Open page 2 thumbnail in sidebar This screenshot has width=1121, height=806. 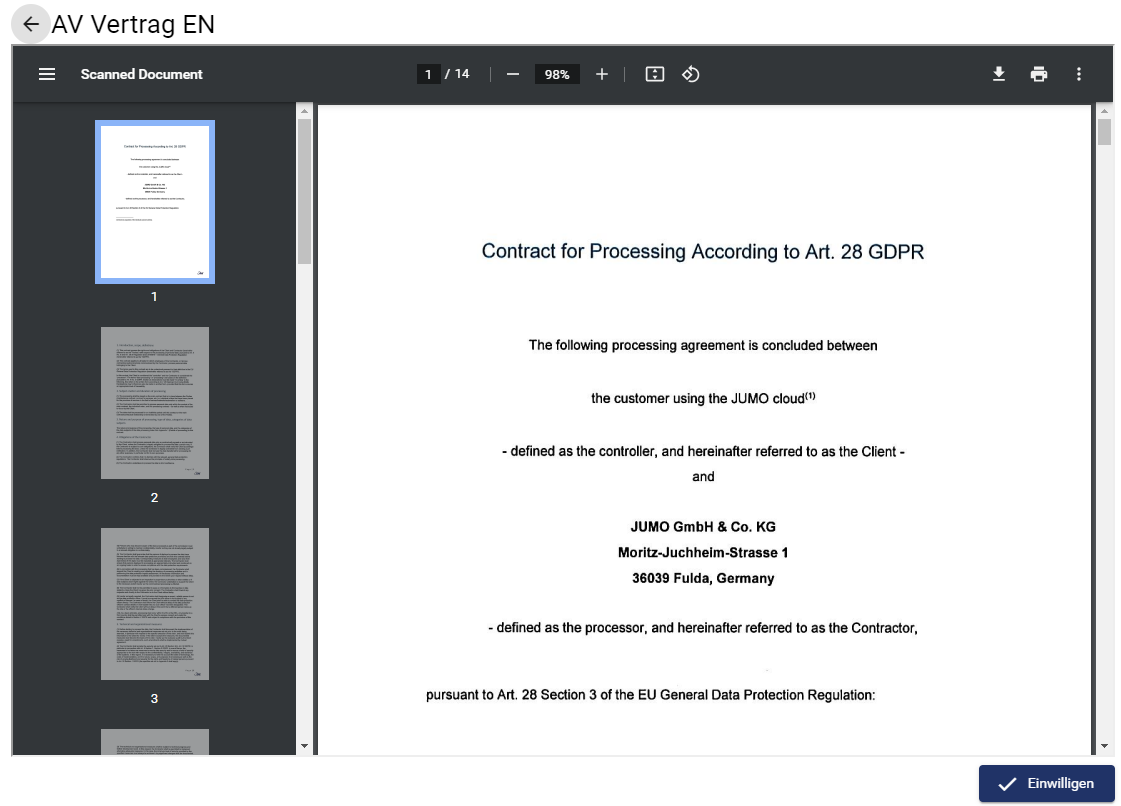155,403
